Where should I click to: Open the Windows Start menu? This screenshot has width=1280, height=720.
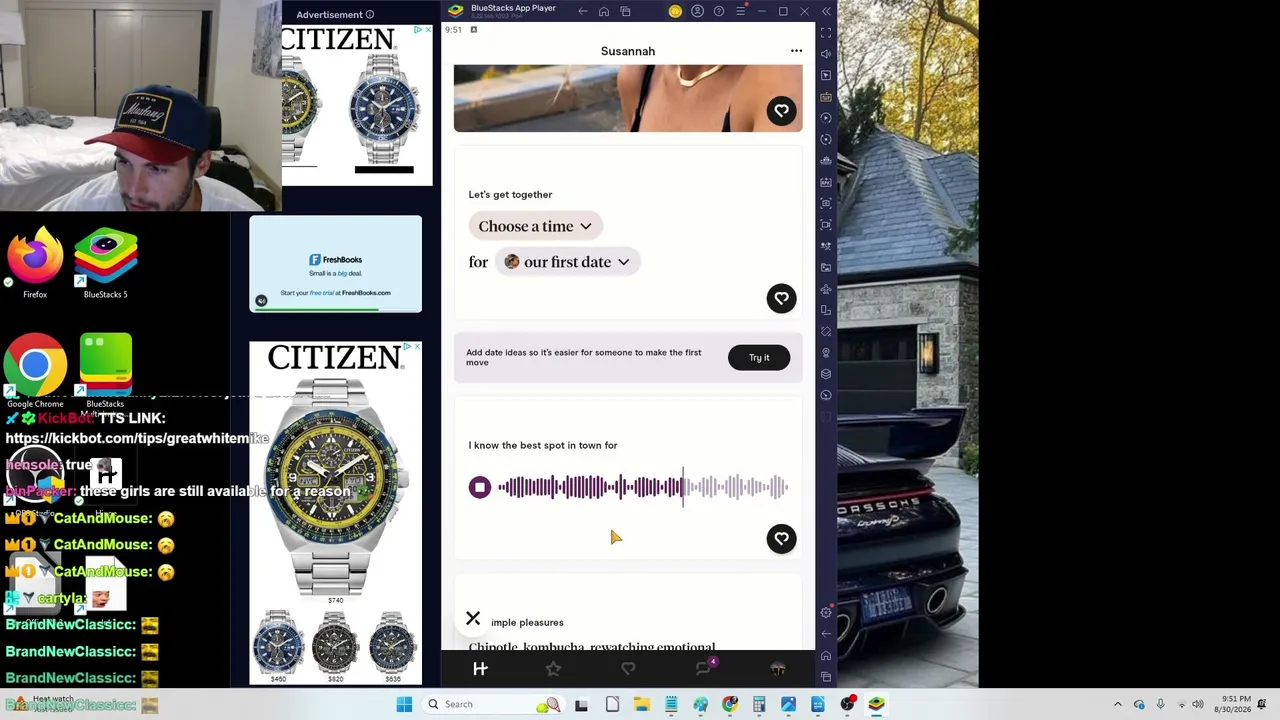click(404, 704)
